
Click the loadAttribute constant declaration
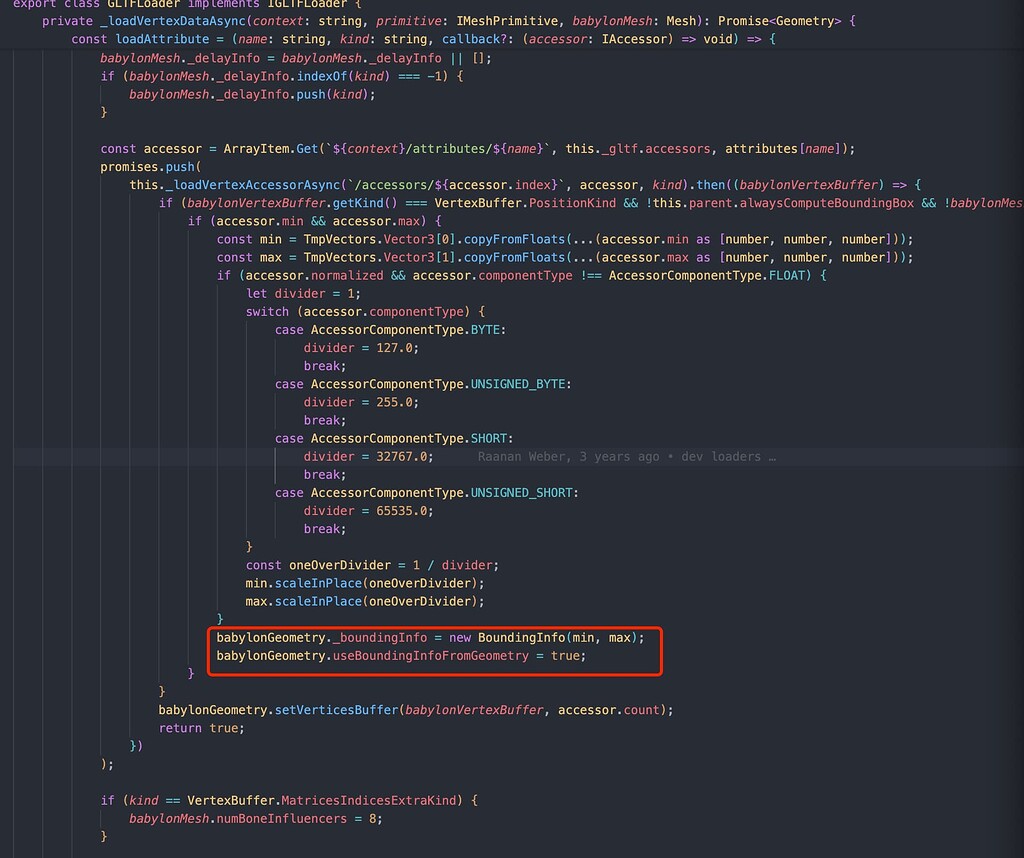click(x=157, y=39)
